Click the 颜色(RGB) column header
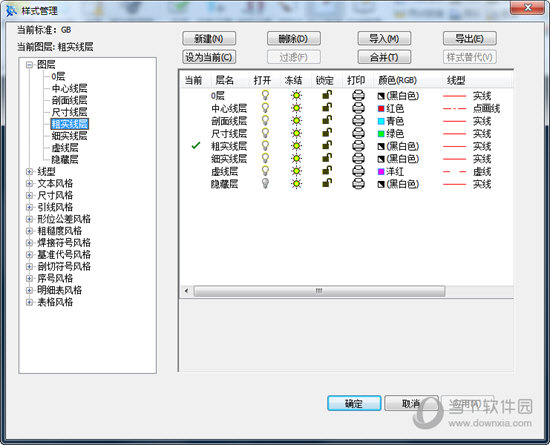The height and width of the screenshot is (445, 550). pyautogui.click(x=407, y=80)
